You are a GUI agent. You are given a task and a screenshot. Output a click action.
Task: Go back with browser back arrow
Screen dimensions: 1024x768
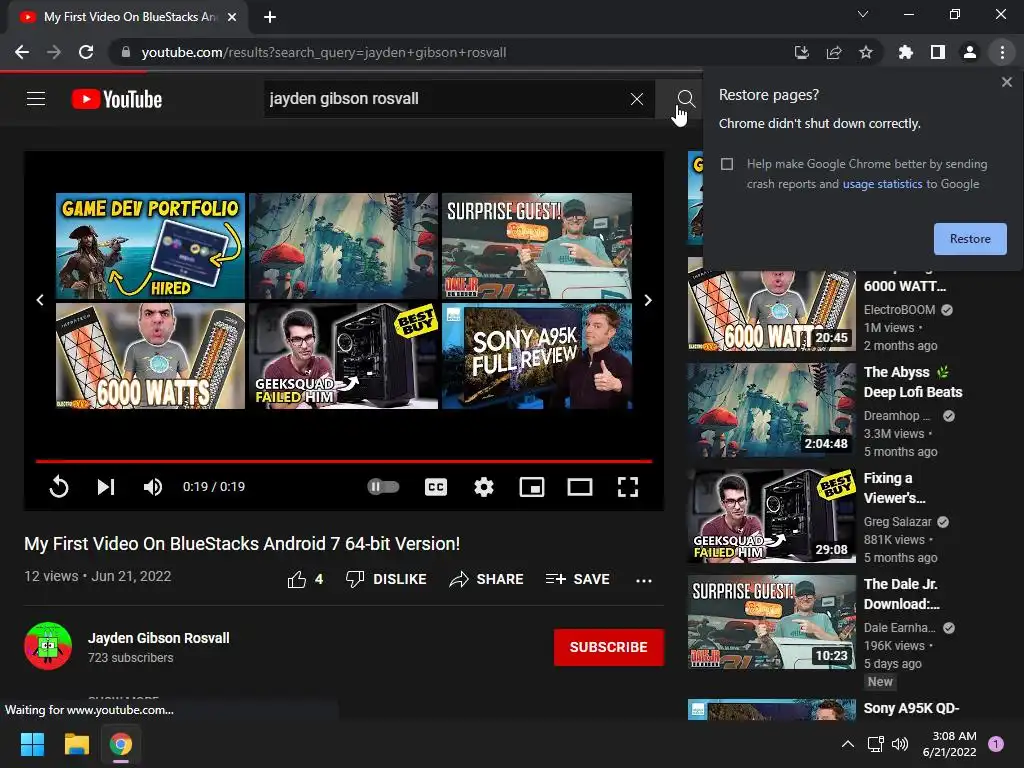22,52
